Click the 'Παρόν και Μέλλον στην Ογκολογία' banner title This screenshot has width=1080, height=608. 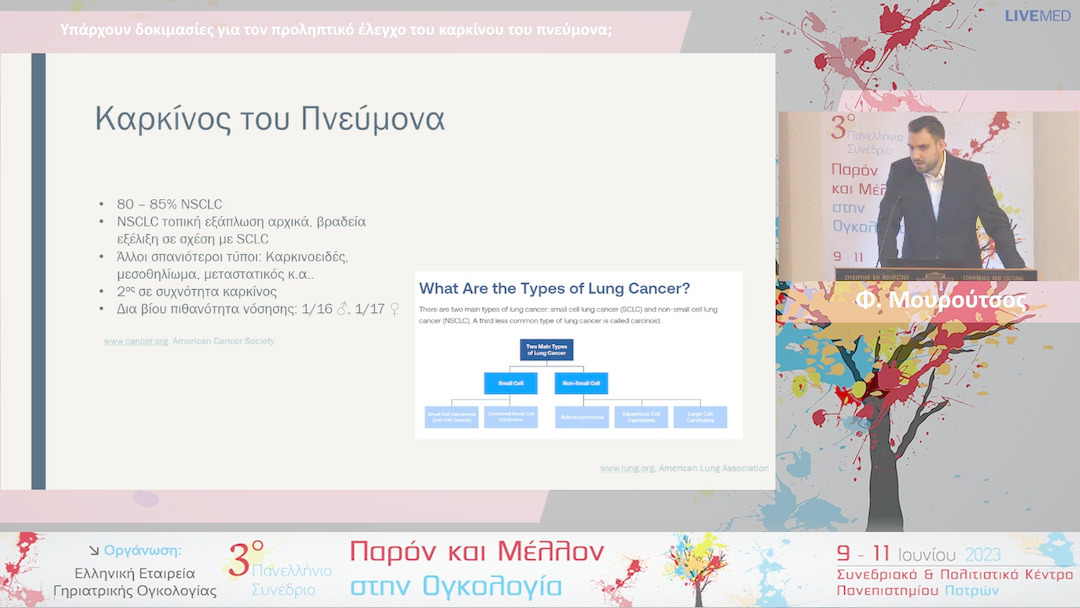[x=476, y=568]
